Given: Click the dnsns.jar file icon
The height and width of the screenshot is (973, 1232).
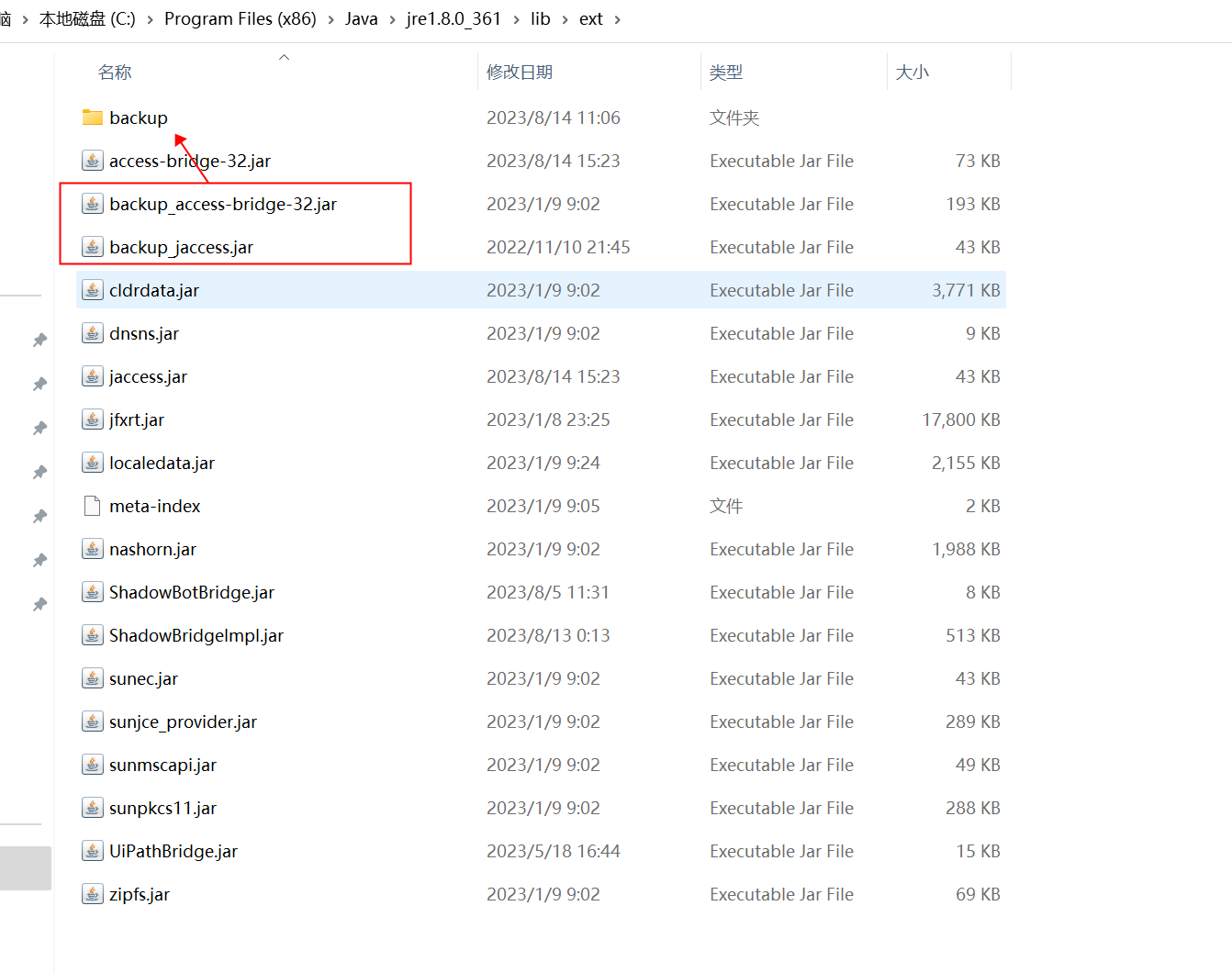Looking at the screenshot, I should [x=92, y=333].
